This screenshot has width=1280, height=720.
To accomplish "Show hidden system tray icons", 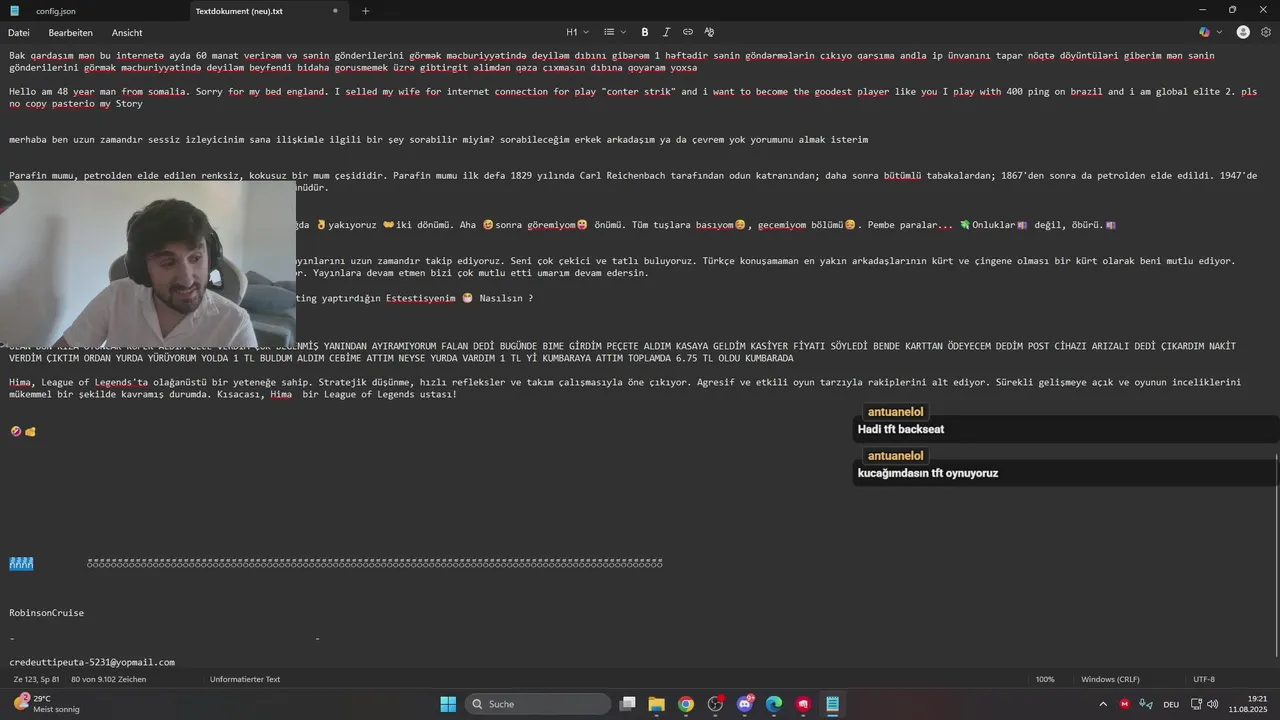I will pos(1103,704).
